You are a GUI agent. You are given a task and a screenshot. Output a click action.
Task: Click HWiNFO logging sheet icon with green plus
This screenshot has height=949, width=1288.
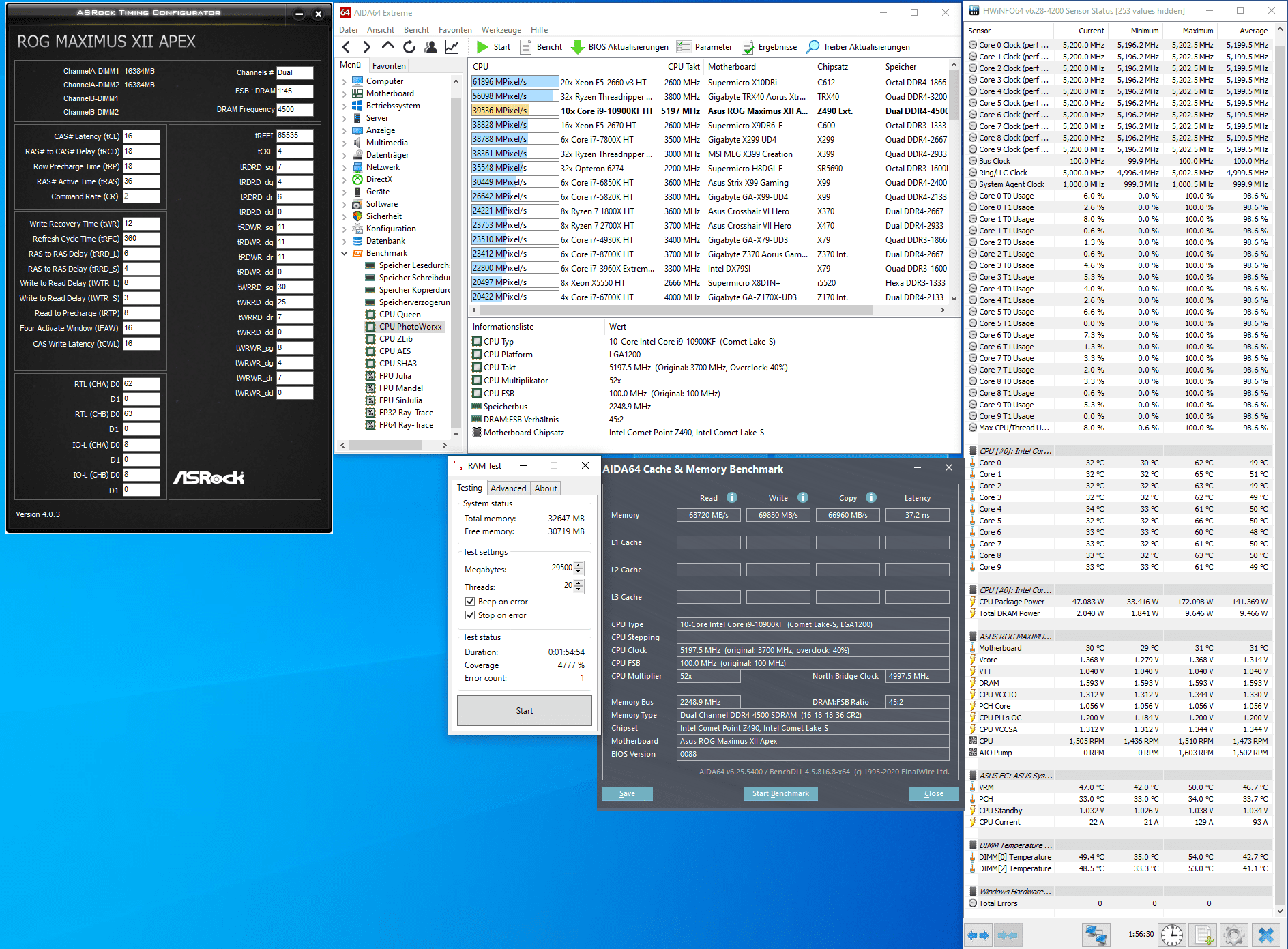click(x=1203, y=935)
